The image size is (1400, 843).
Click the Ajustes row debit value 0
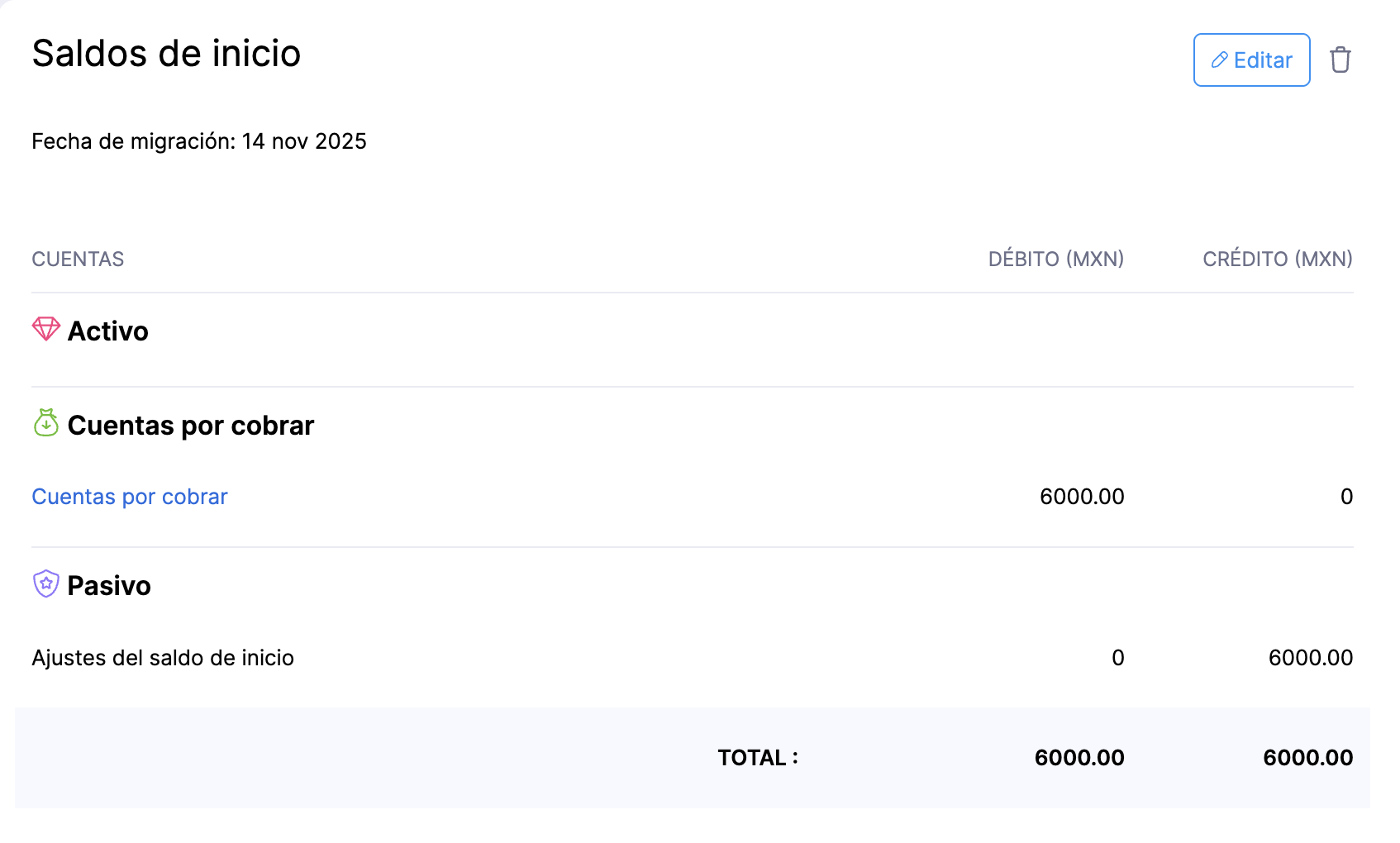[x=1117, y=658]
